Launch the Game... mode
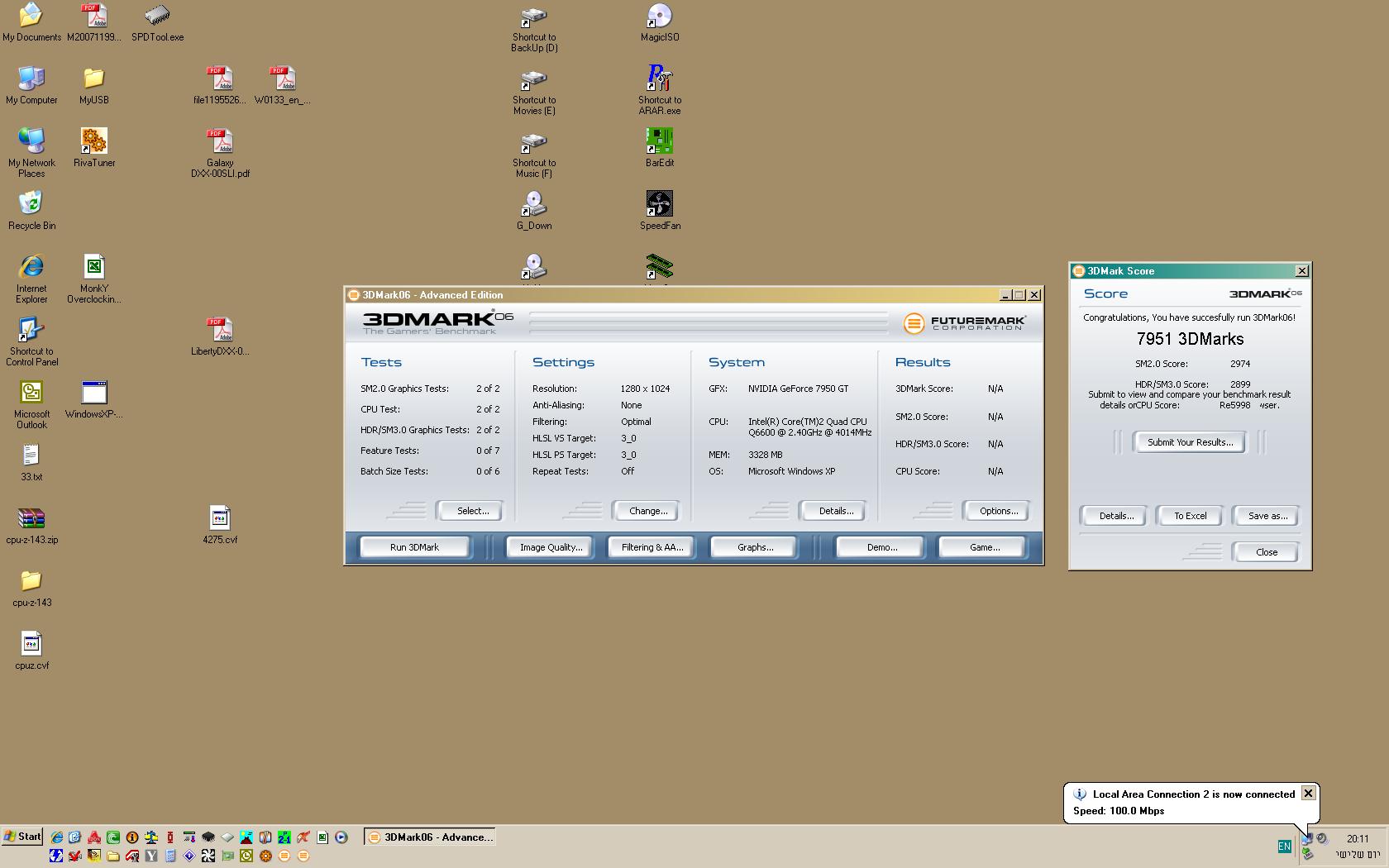The image size is (1389, 868). [984, 547]
